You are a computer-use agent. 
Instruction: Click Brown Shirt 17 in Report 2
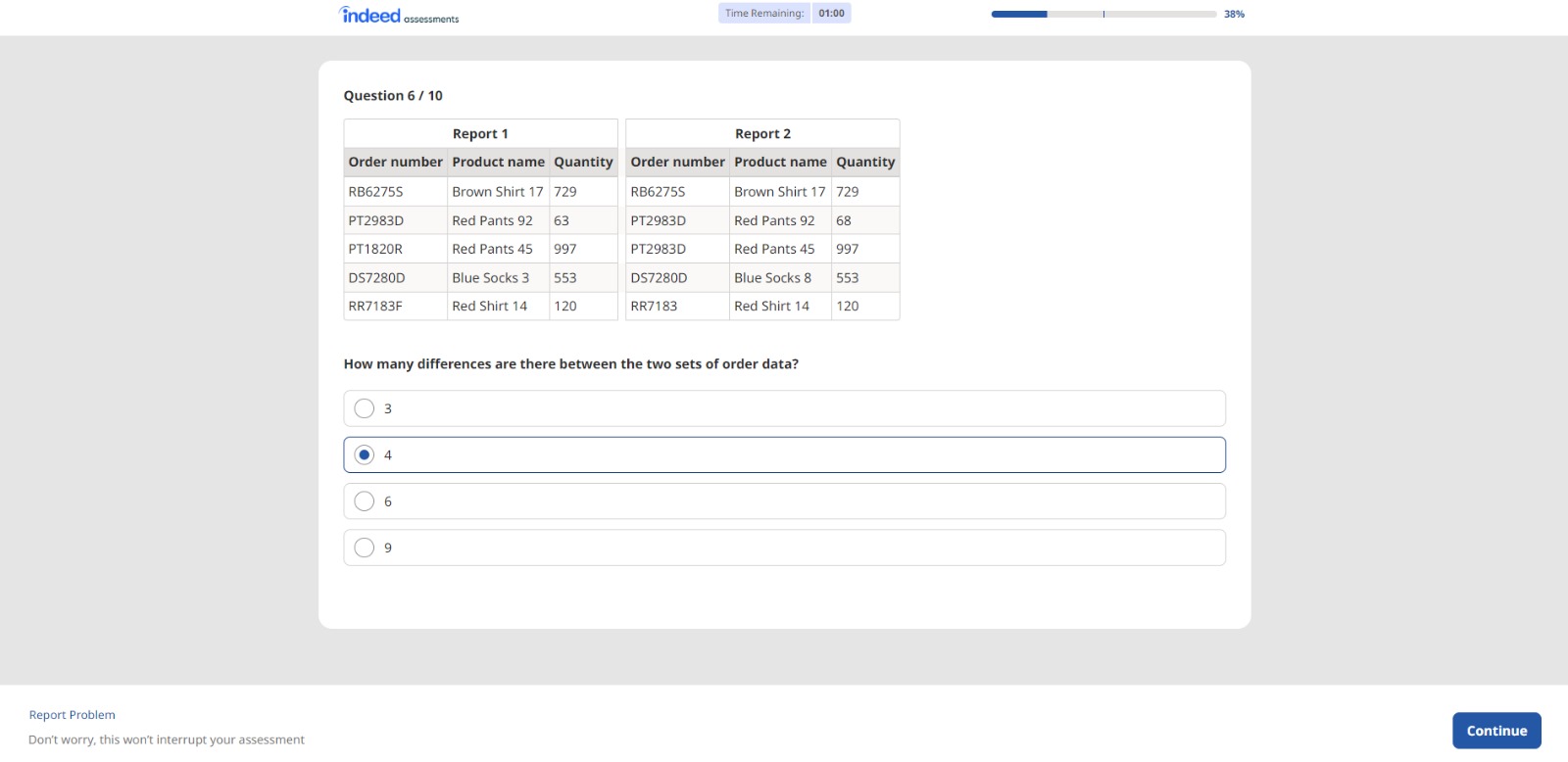coord(780,192)
